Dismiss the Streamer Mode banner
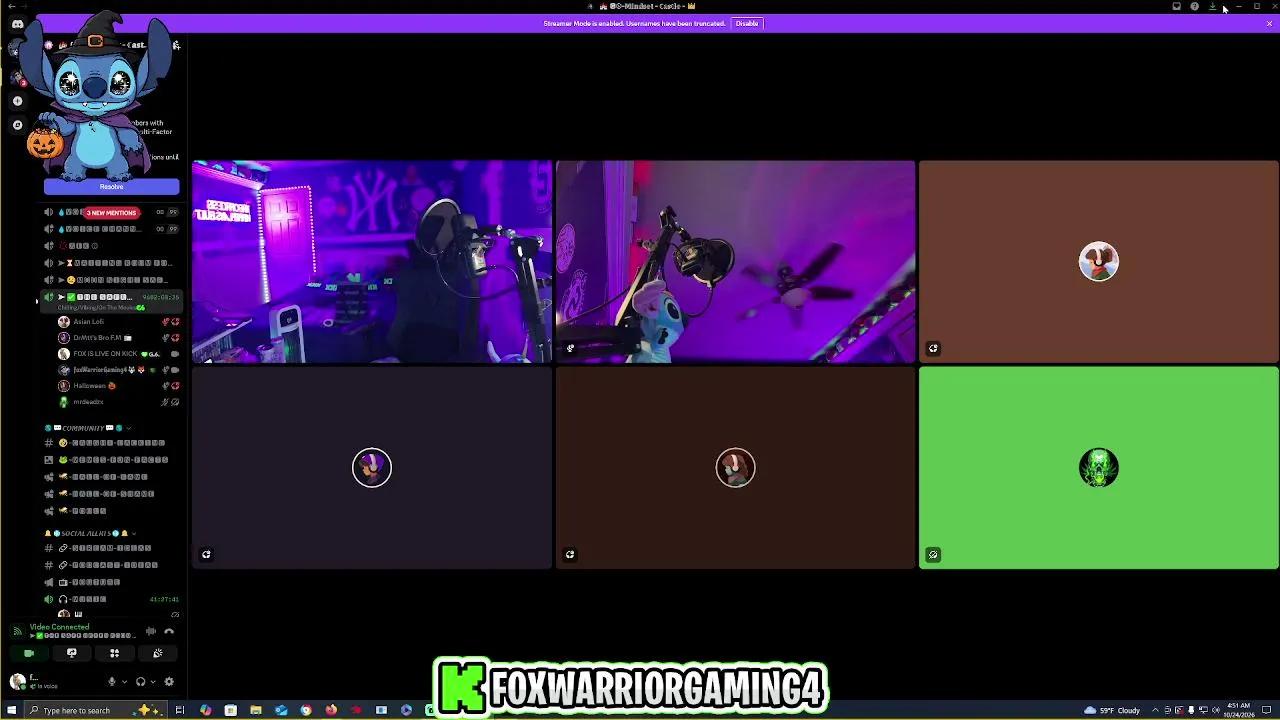Image resolution: width=1280 pixels, height=720 pixels. (x=1269, y=23)
